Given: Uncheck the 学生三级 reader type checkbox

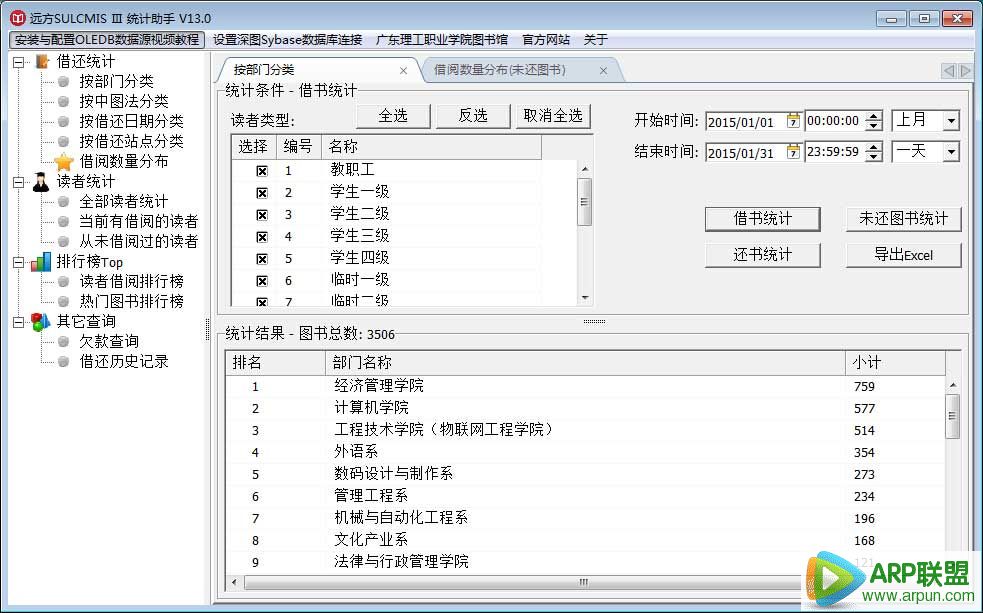Looking at the screenshot, I should pos(262,237).
